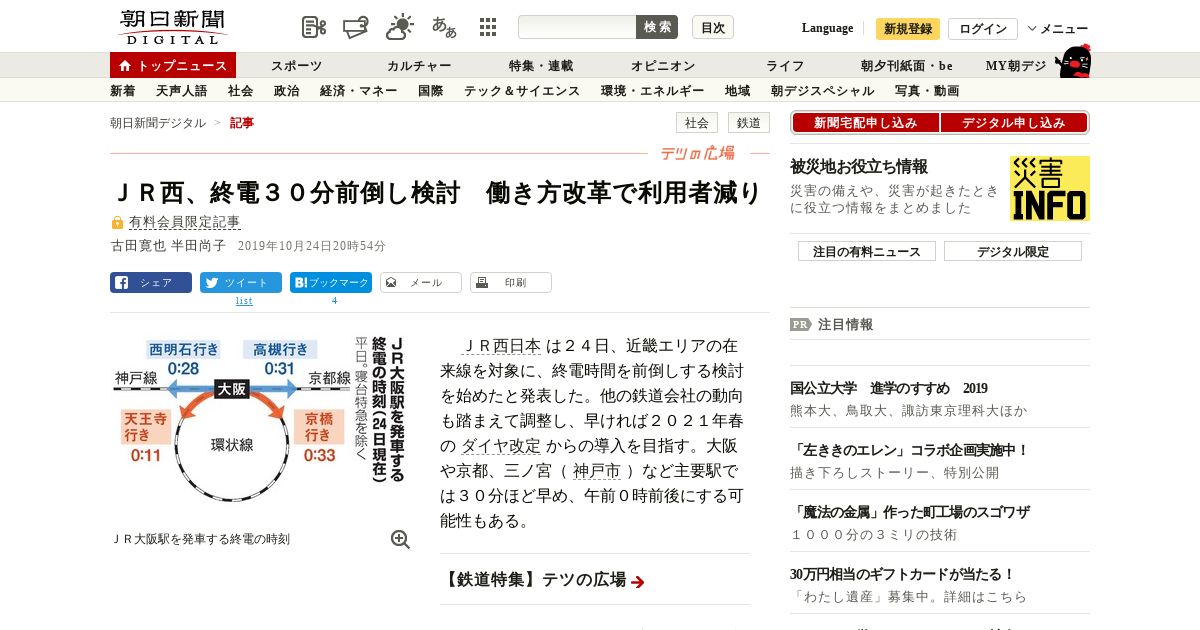
Task: Click the 検索 search button
Action: click(x=657, y=27)
